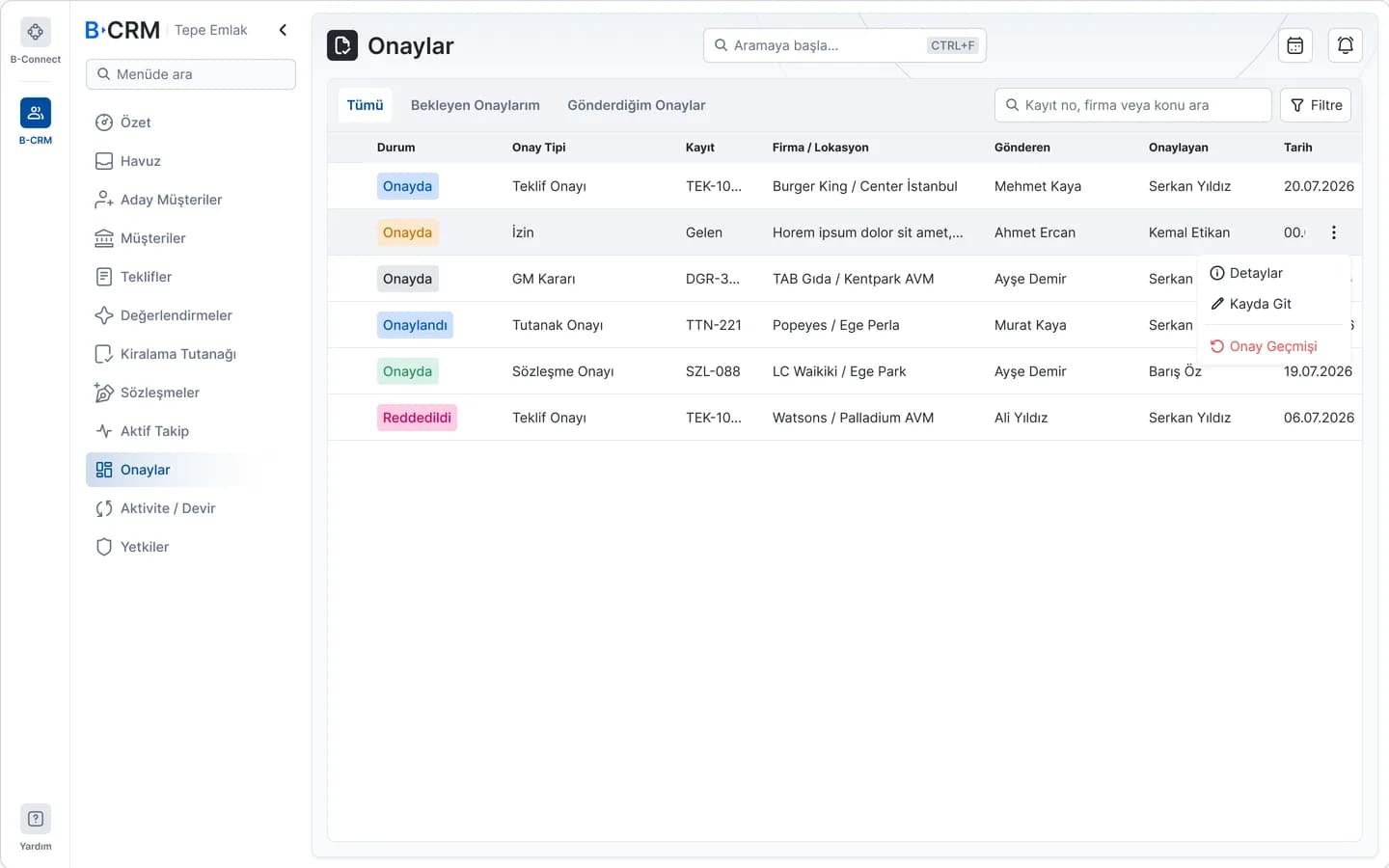This screenshot has width=1389, height=868.
Task: Click the Reddedildi status badge
Action: pyautogui.click(x=417, y=418)
